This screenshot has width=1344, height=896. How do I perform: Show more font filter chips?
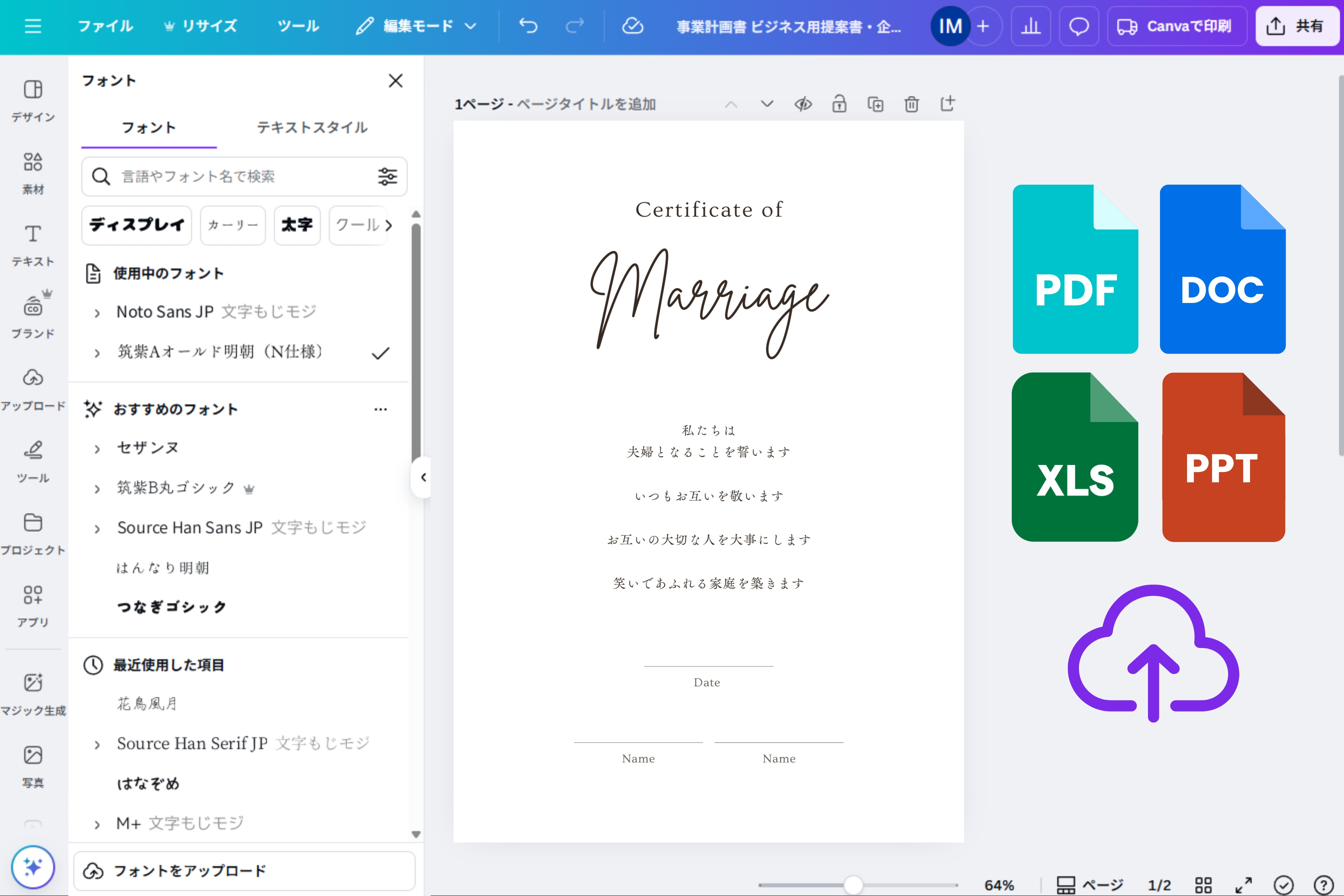[x=389, y=225]
